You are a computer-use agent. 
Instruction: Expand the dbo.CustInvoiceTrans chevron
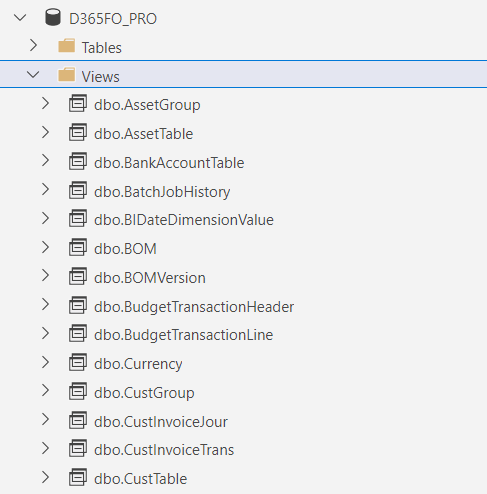click(46, 448)
